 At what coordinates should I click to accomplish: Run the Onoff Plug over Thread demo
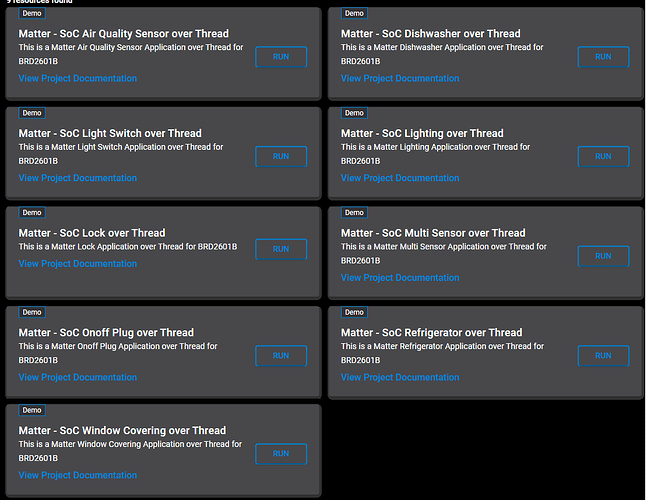(x=281, y=356)
